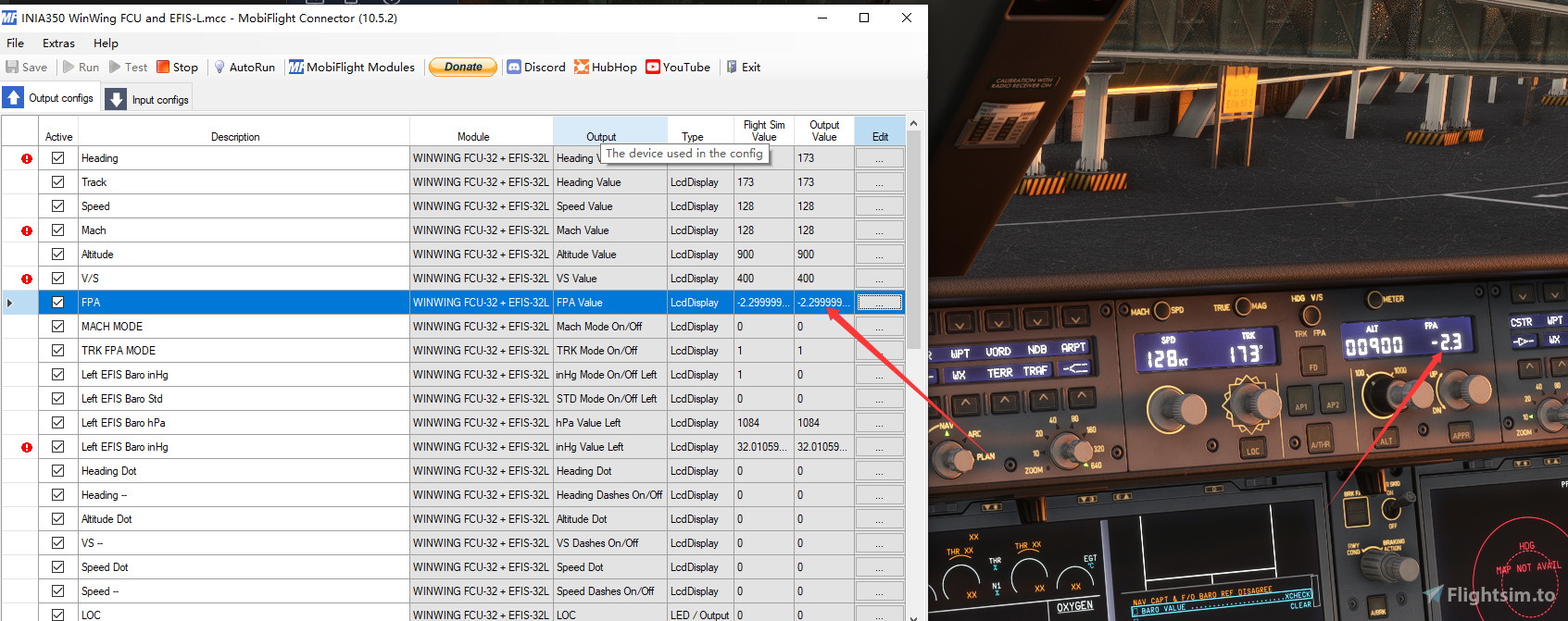
Task: Enable AutoRun in the toolbar
Action: pos(245,67)
